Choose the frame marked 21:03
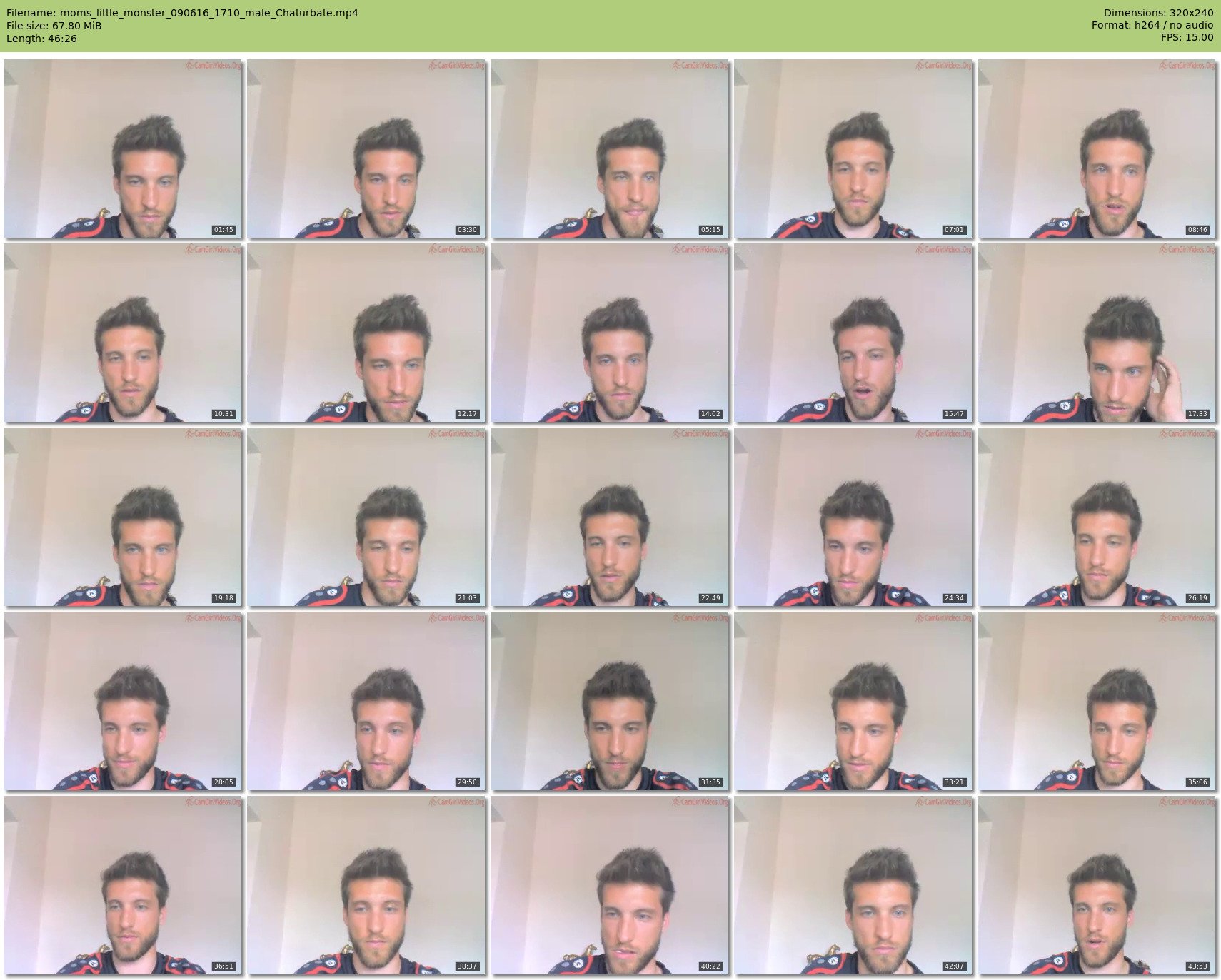This screenshot has width=1221, height=980. [x=366, y=517]
